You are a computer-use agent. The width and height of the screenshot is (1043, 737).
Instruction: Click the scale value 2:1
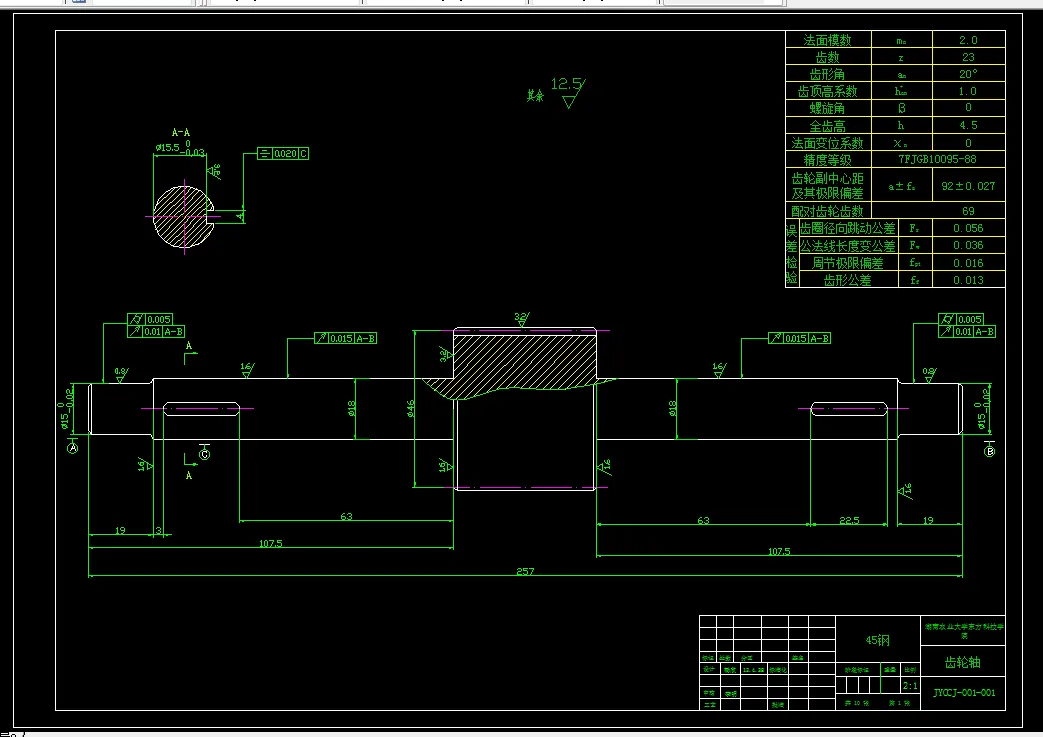(x=910, y=686)
